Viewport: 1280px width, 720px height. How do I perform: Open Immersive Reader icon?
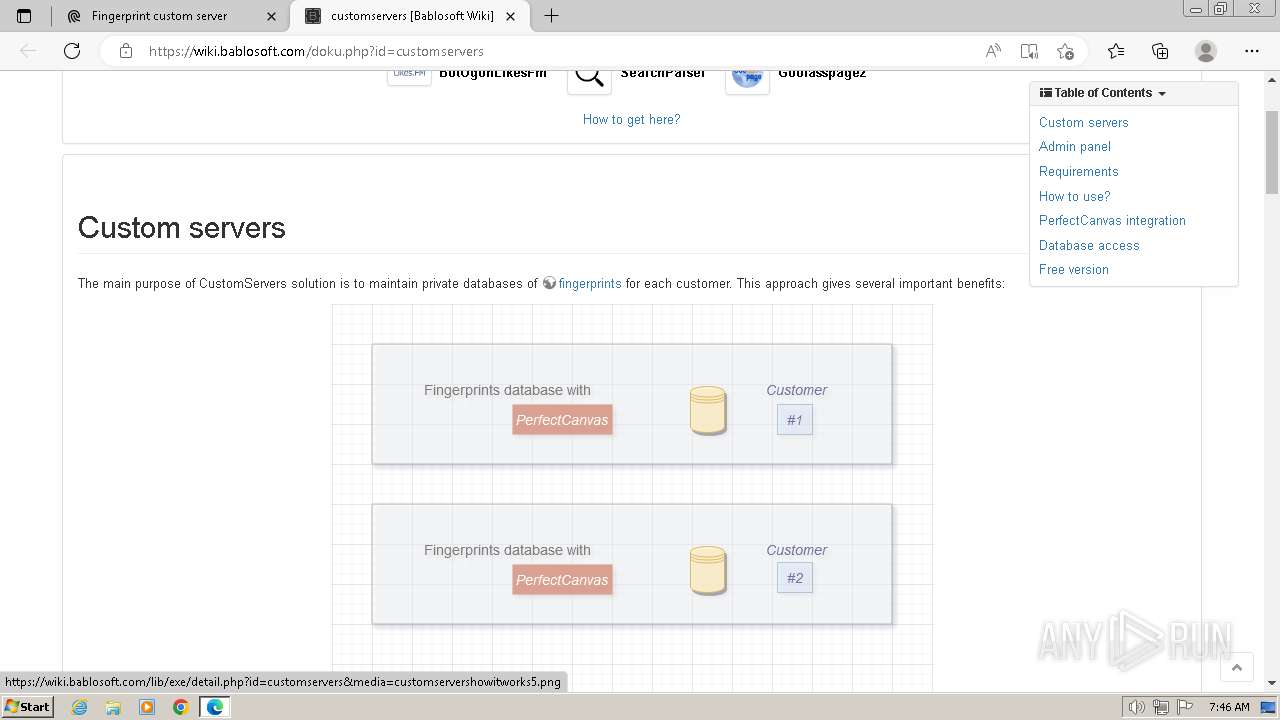coord(1029,51)
